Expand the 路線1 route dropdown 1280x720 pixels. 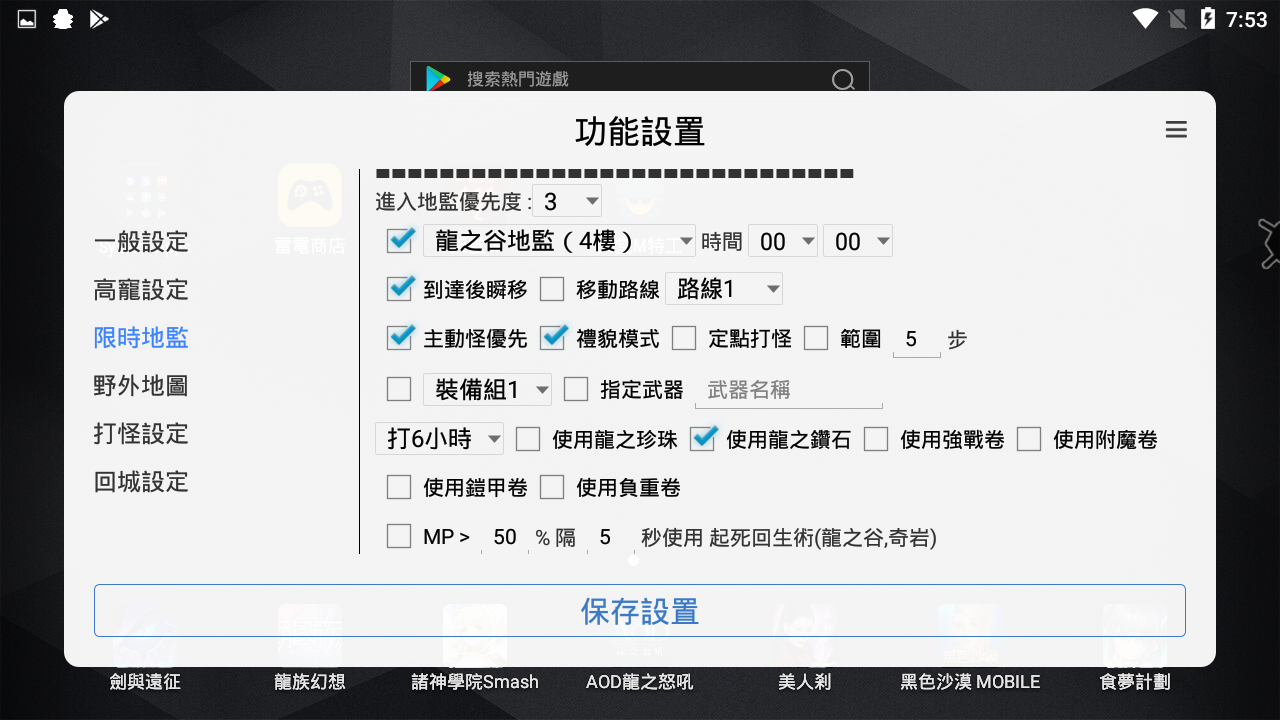tap(724, 289)
